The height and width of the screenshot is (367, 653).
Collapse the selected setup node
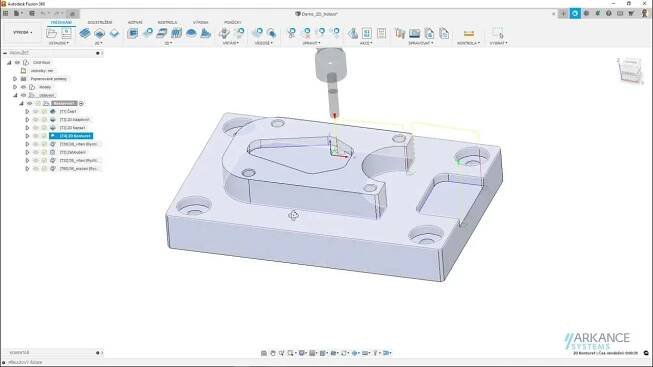tap(21, 103)
